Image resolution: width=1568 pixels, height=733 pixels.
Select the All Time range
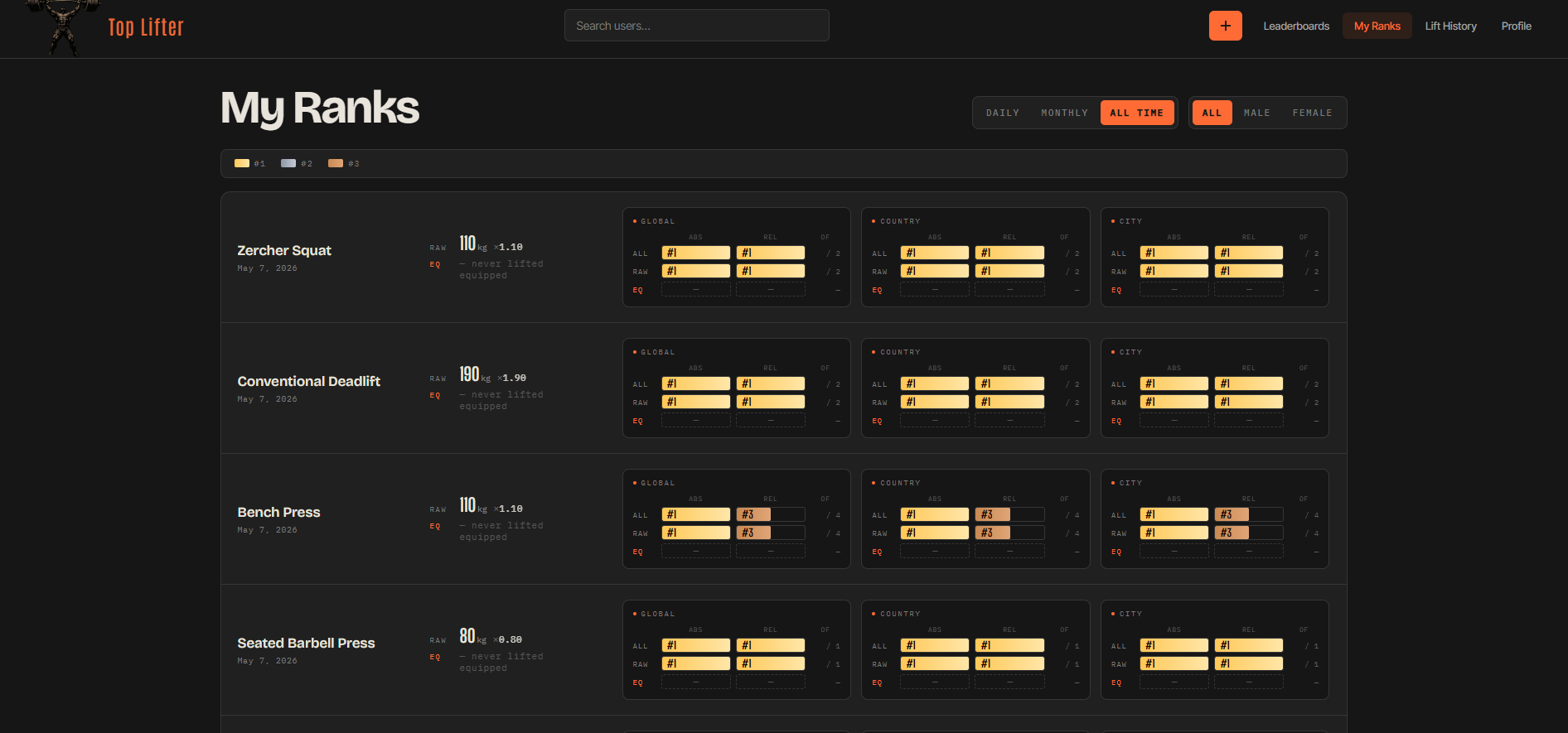pyautogui.click(x=1136, y=113)
